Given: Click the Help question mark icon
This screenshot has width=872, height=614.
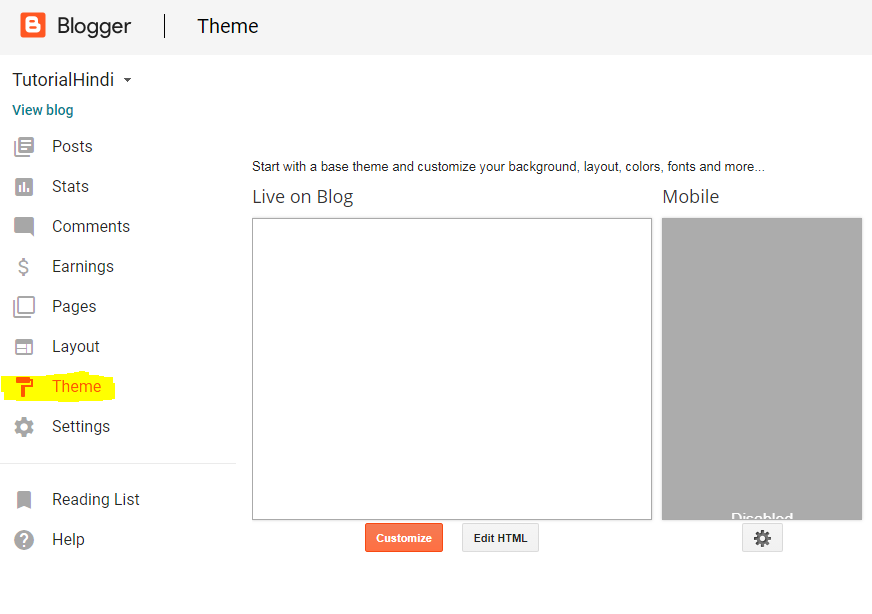Looking at the screenshot, I should tap(24, 540).
